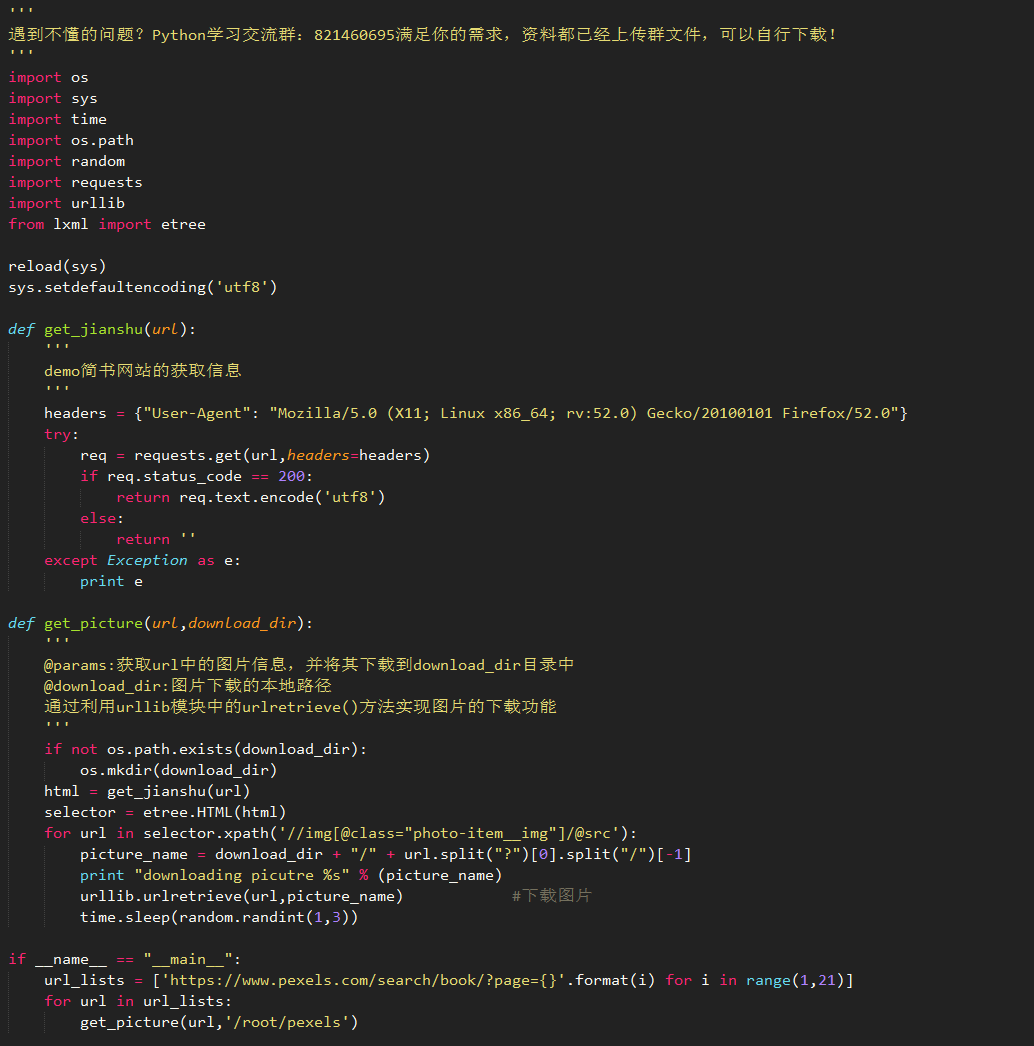1034x1046 pixels.
Task: Click the 'try:' keyword
Action: (61, 434)
